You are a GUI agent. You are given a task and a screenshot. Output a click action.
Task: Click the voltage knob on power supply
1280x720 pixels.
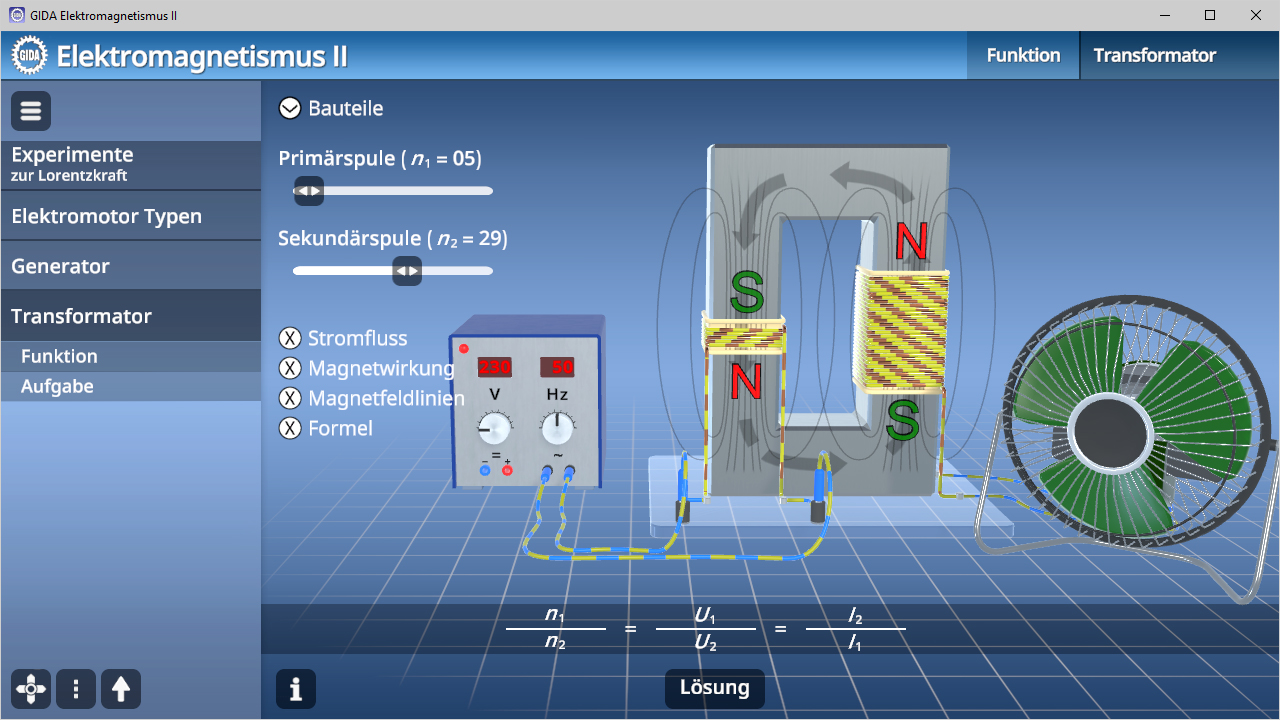494,430
